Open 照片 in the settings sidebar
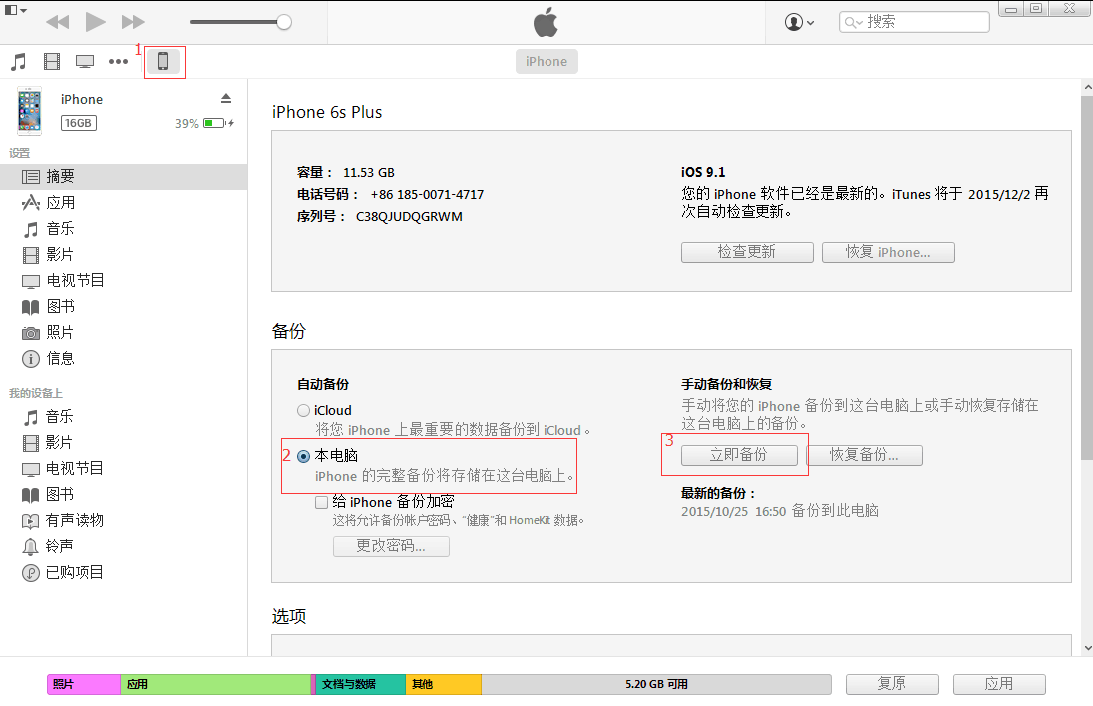The width and height of the screenshot is (1093, 706). coord(60,332)
